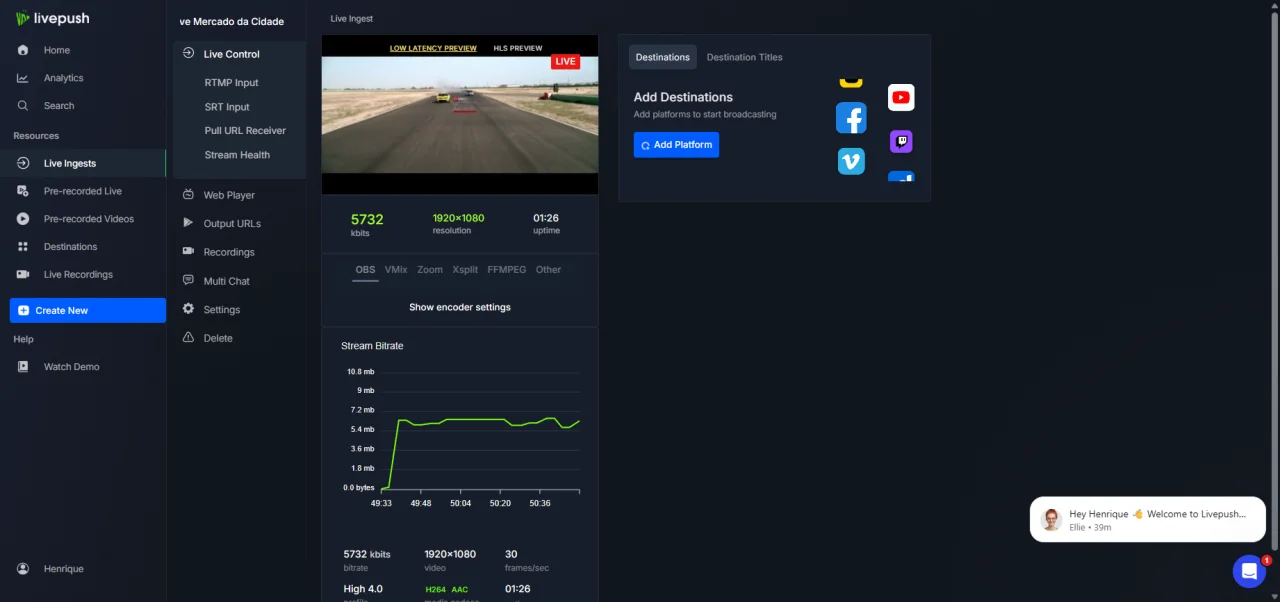Open Output URLs section

coord(232,223)
